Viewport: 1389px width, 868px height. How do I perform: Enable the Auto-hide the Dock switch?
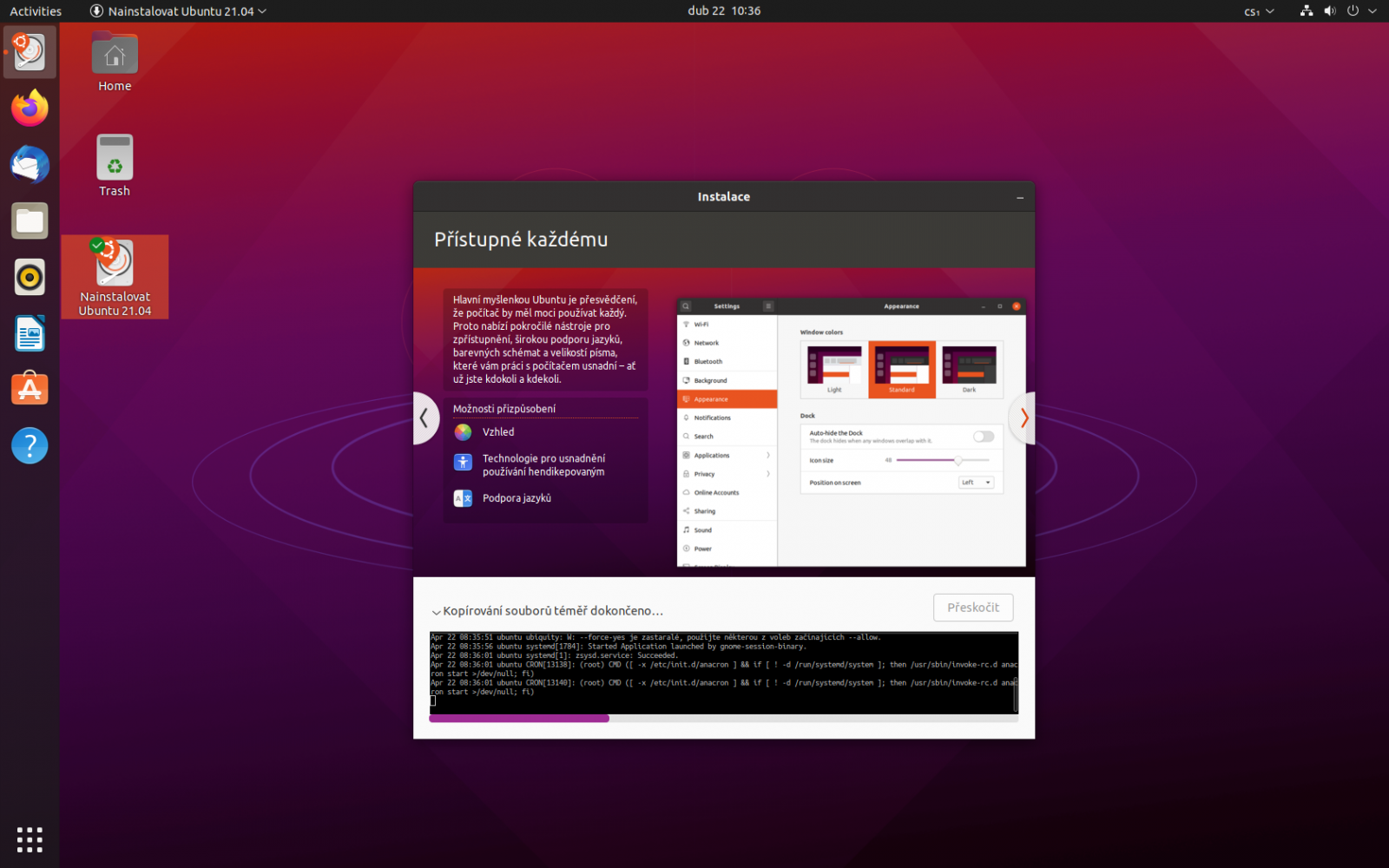click(x=984, y=437)
